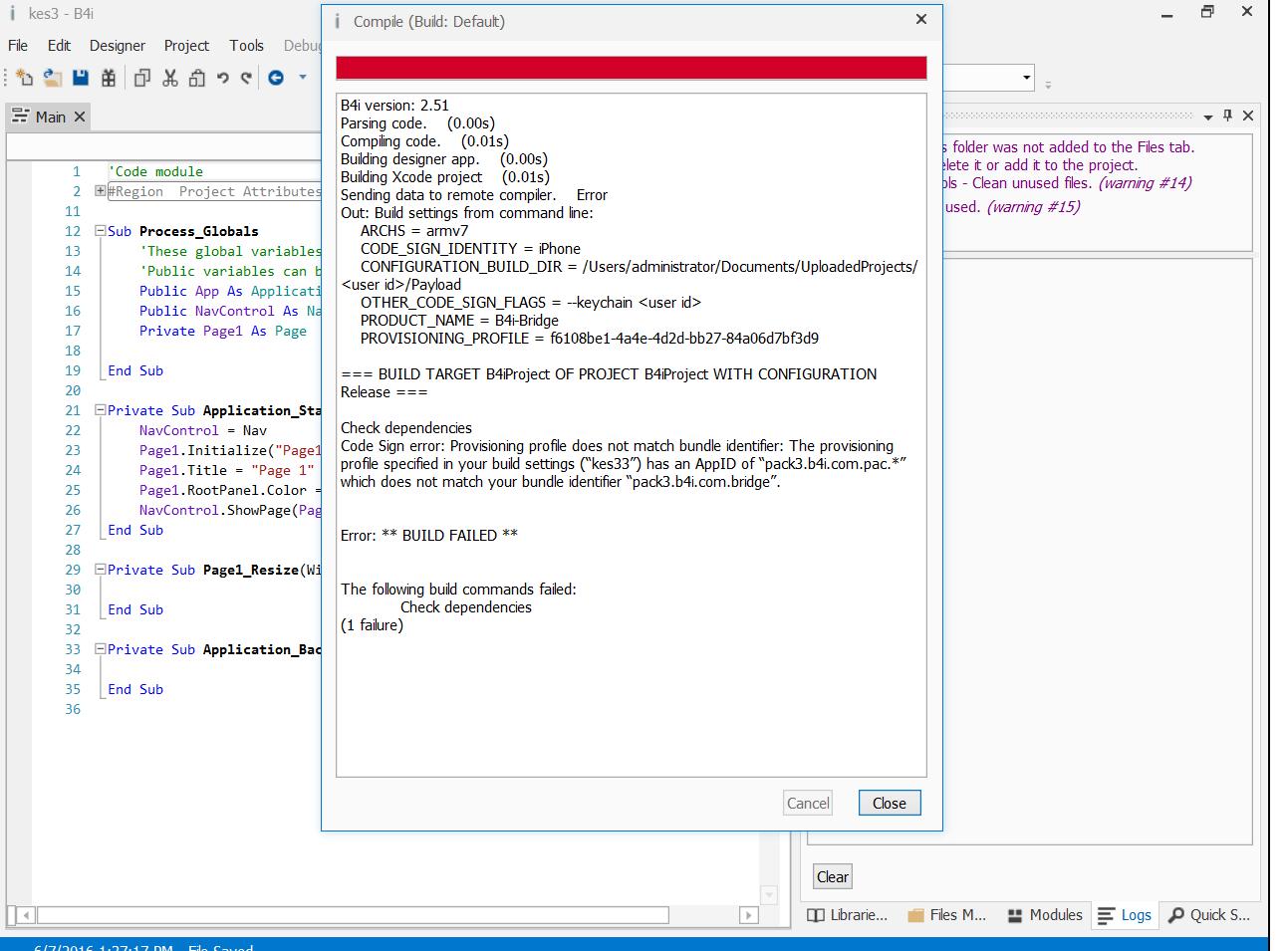1288x951 pixels.
Task: Open the File menu
Action: [18, 46]
